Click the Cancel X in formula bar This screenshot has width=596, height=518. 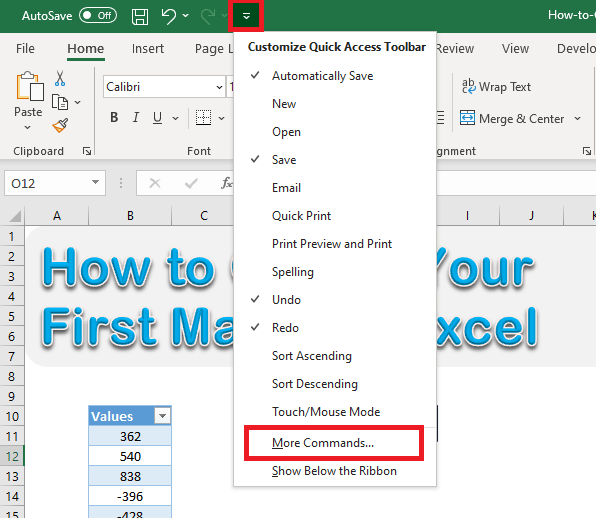[x=155, y=184]
